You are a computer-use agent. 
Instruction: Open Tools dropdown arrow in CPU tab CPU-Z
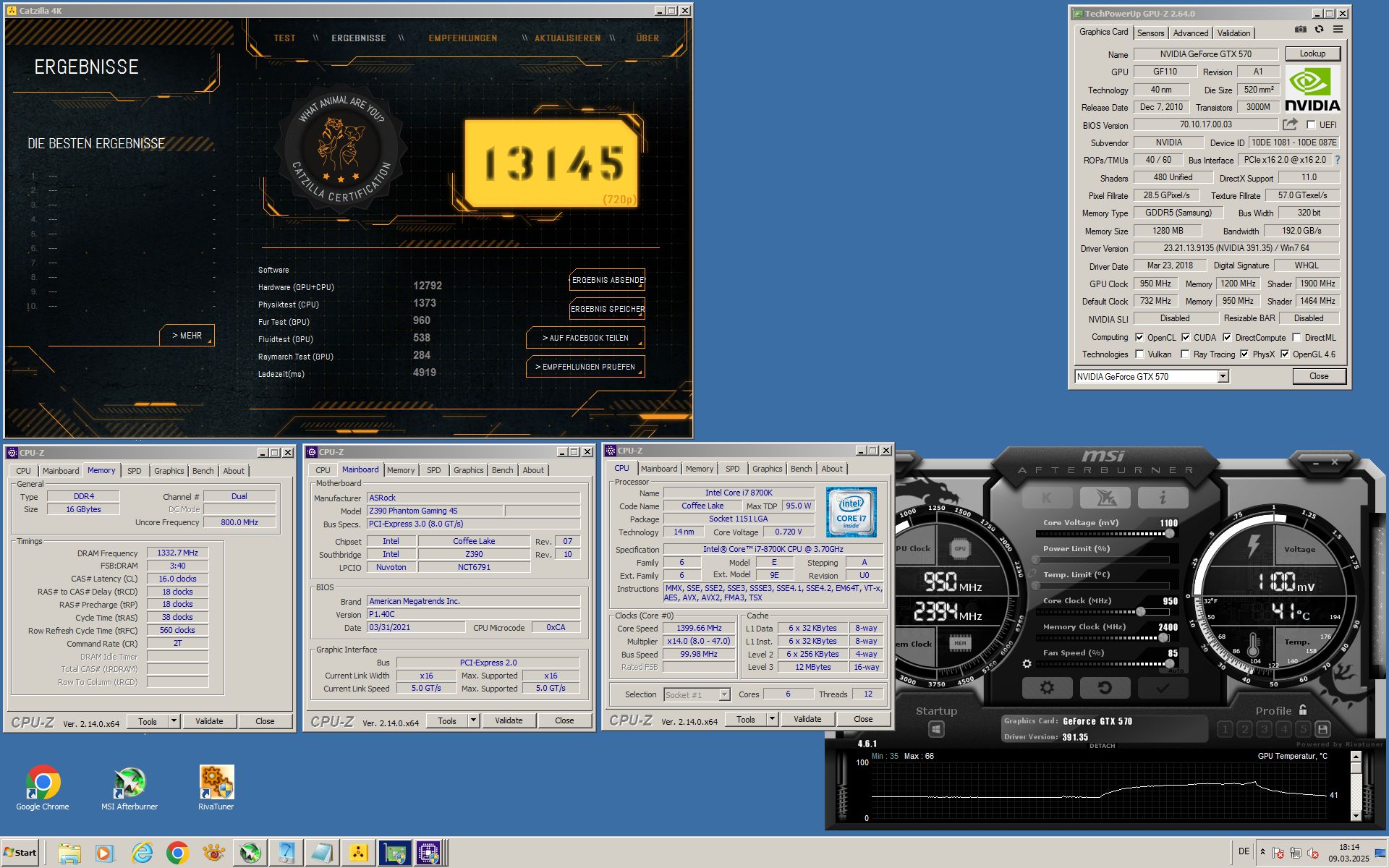tap(772, 719)
